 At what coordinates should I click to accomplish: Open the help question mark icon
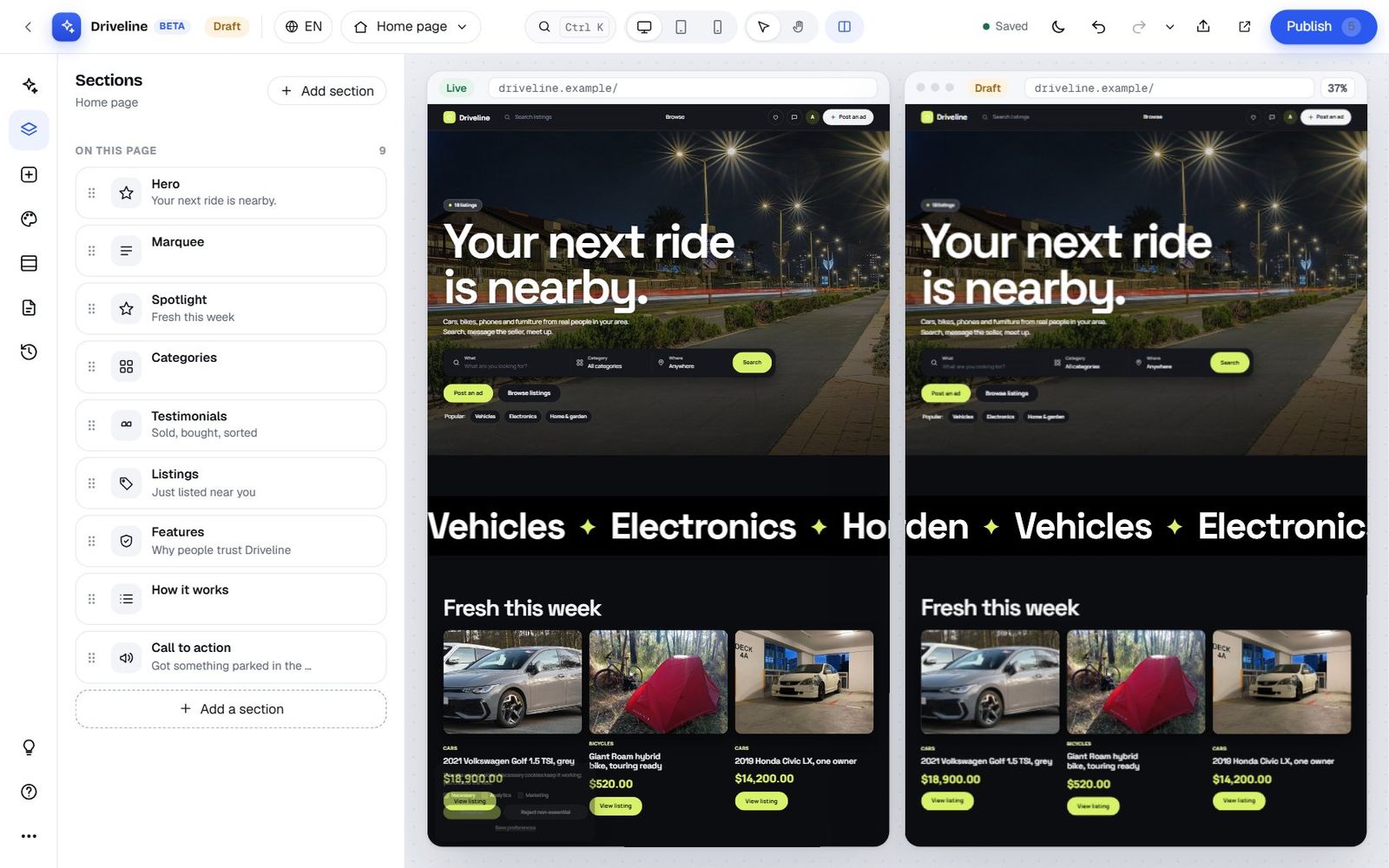click(x=29, y=792)
